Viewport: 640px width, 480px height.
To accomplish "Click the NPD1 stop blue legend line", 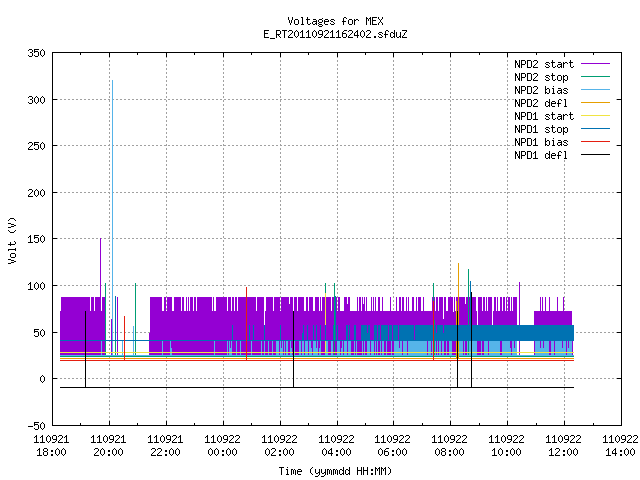I will tap(595, 129).
